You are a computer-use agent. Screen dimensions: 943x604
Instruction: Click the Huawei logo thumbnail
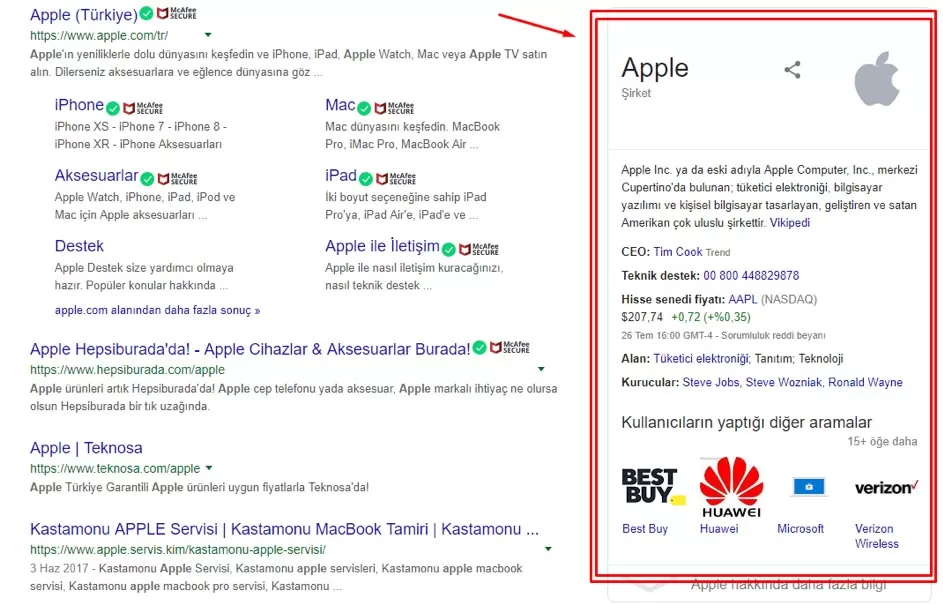731,487
